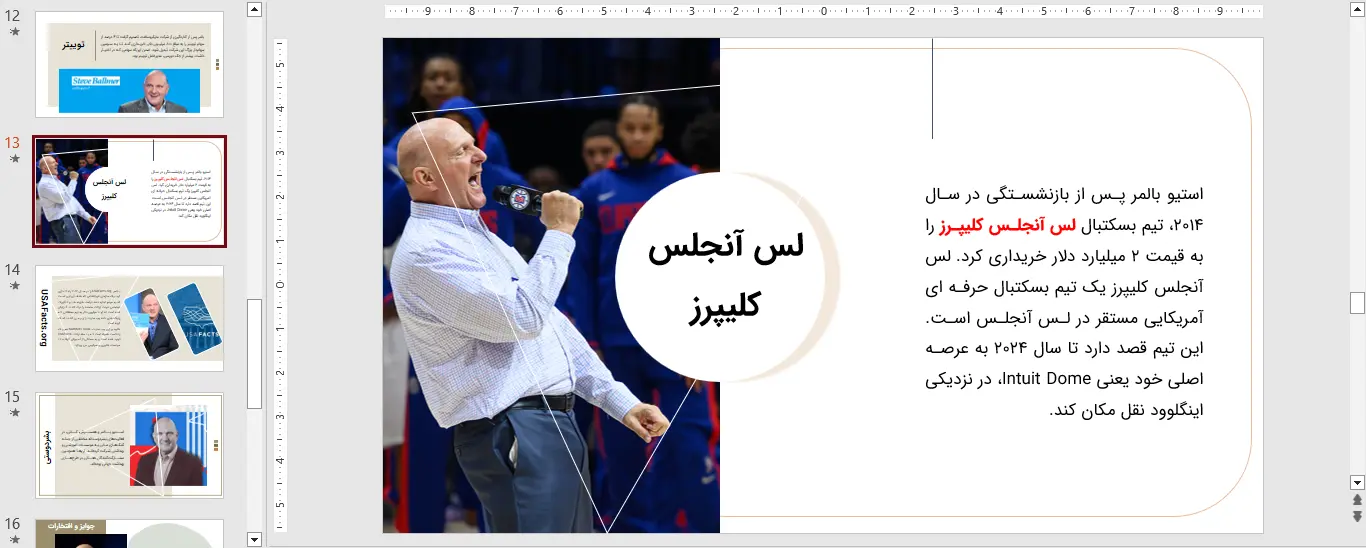Click the down arrow of the slide editor scrollbar
Image resolution: width=1366 pixels, height=548 pixels.
click(x=1357, y=481)
